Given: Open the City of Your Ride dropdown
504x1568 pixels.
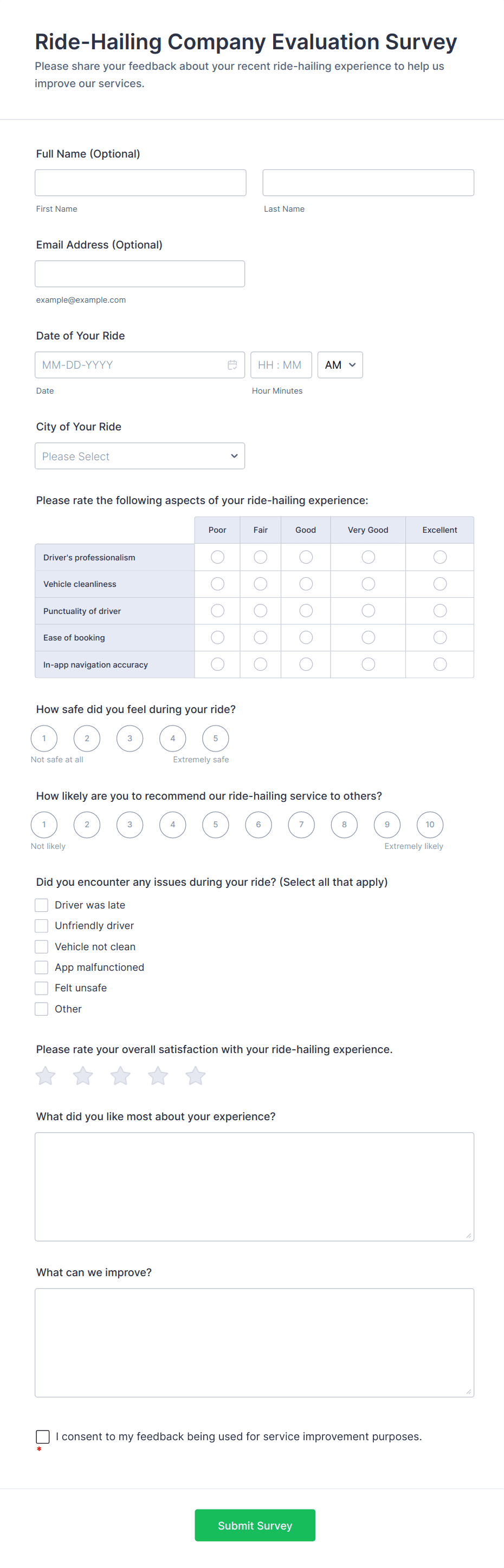Looking at the screenshot, I should click(140, 456).
